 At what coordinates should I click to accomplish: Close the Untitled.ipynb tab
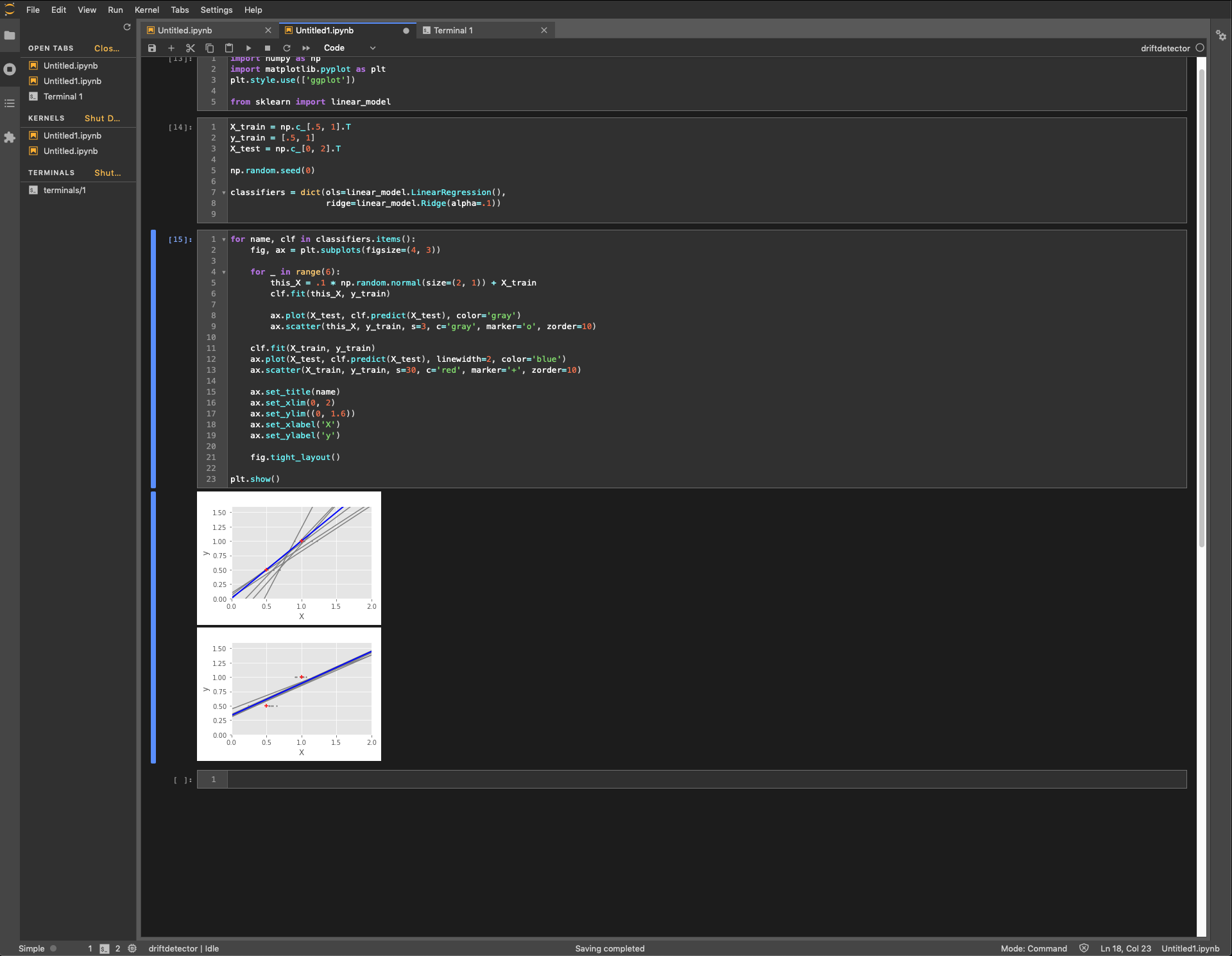pos(268,30)
